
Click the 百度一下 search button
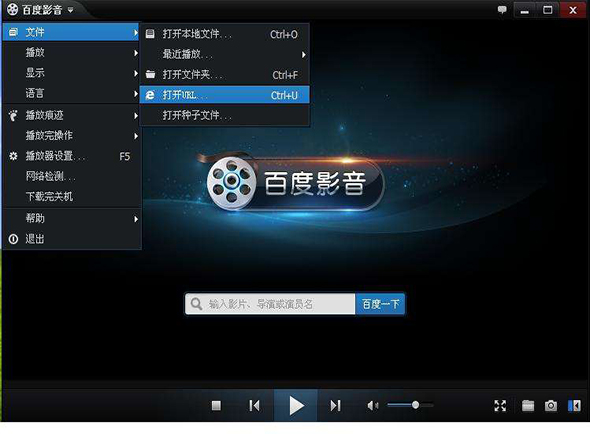(380, 304)
